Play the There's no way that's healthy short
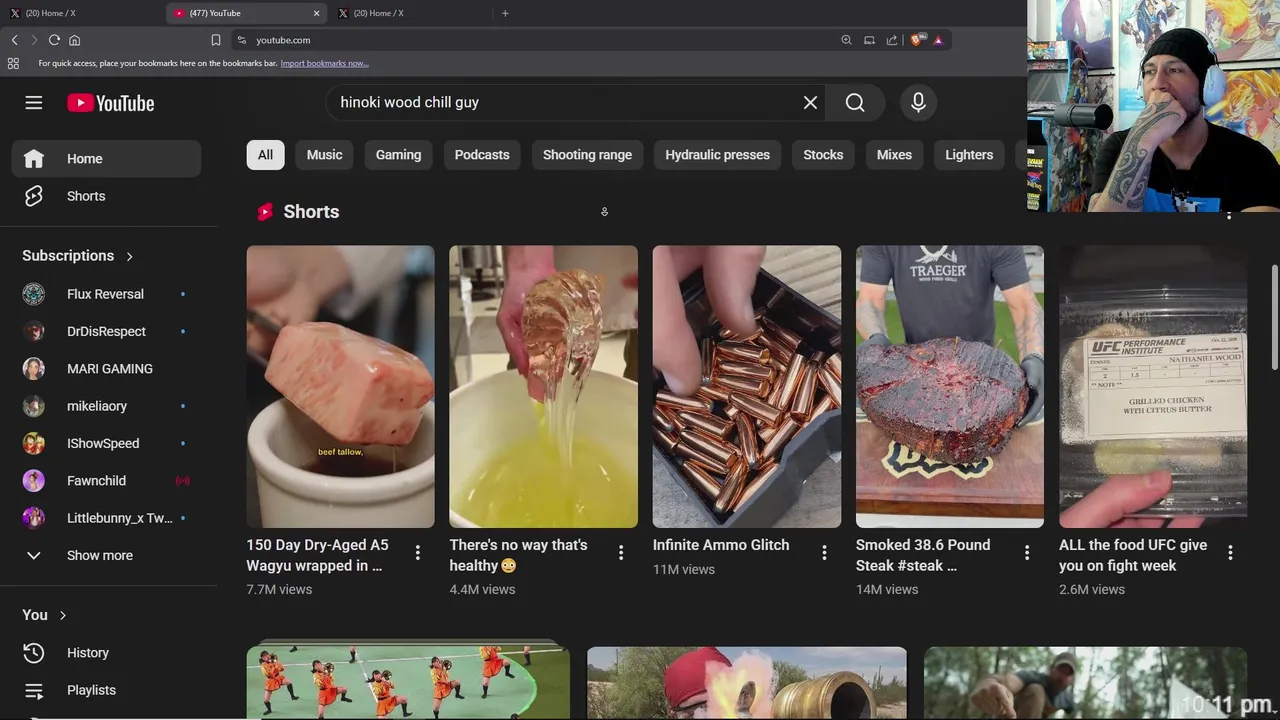 tap(543, 387)
